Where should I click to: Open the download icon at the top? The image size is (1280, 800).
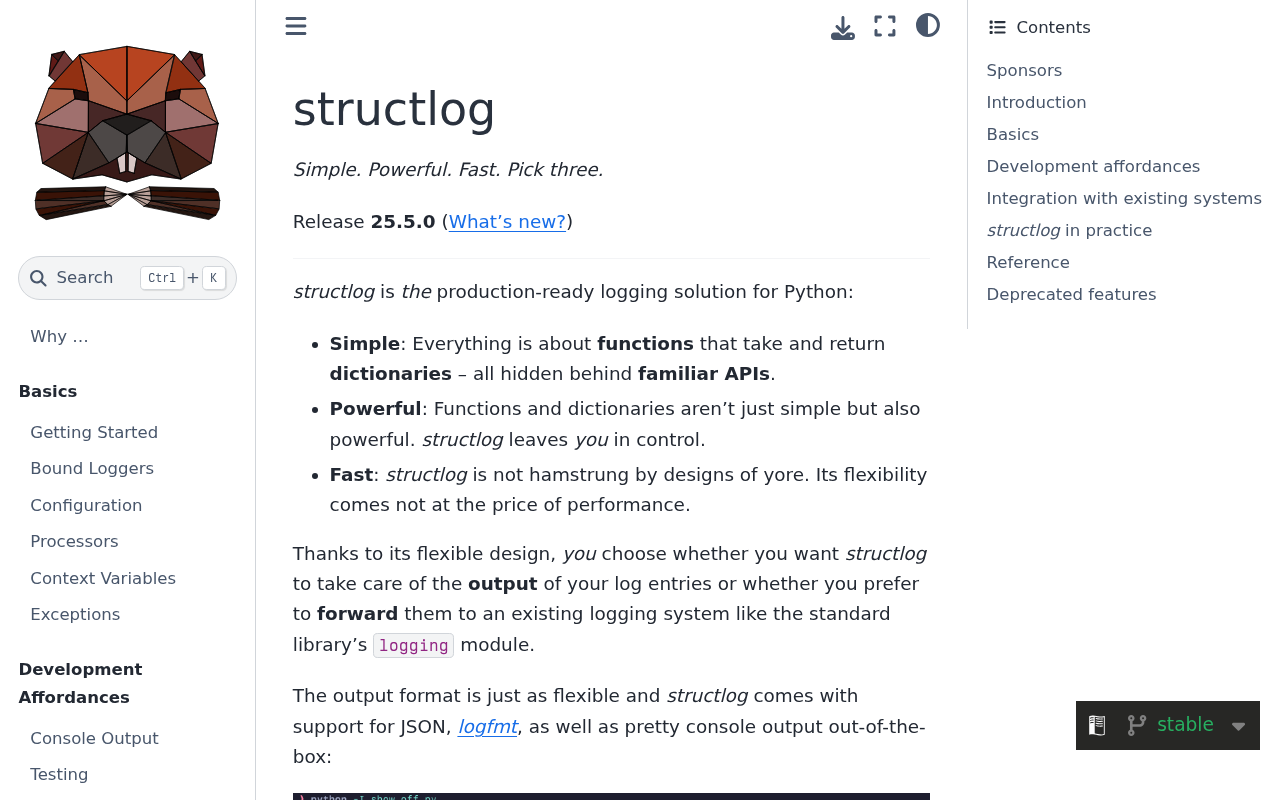843,24
